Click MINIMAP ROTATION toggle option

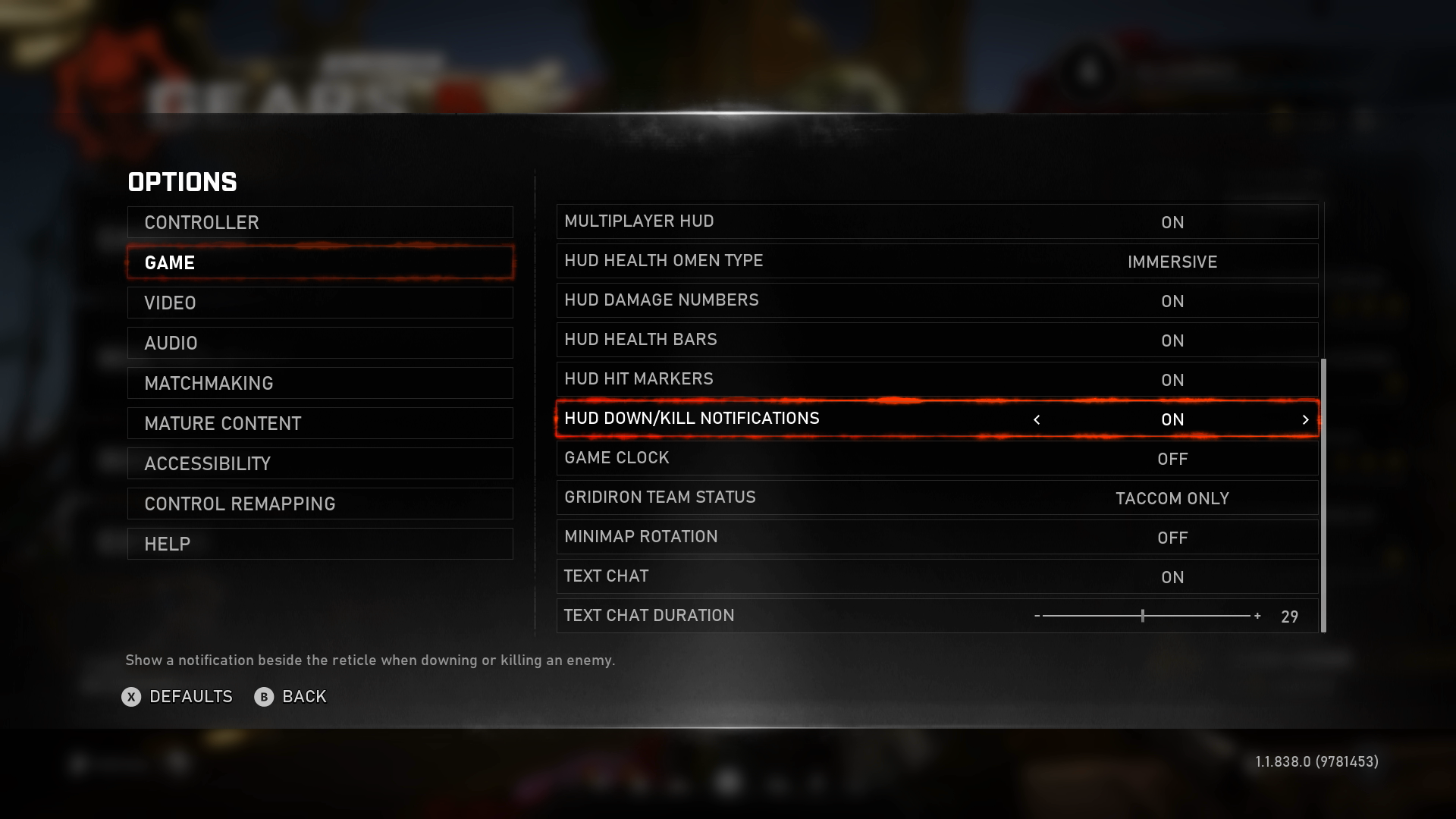coord(1172,536)
